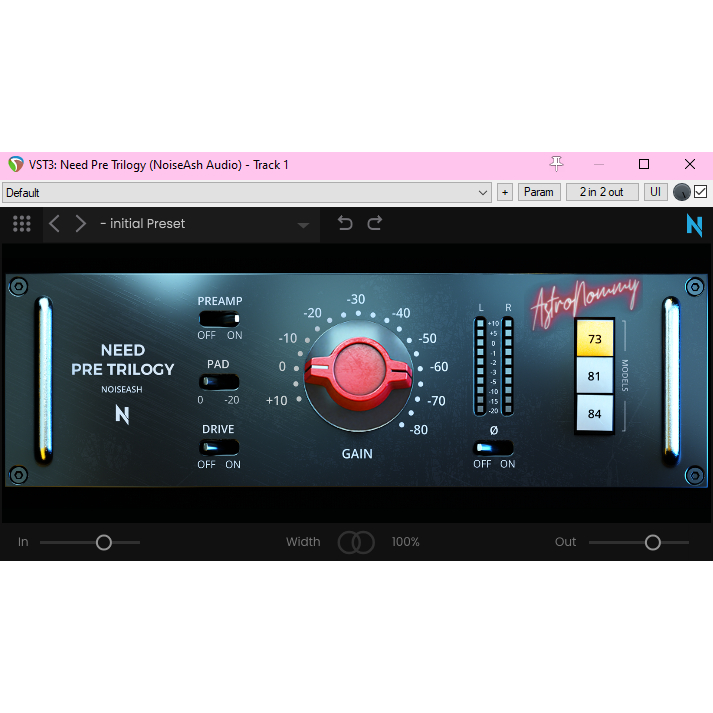713x713 pixels.
Task: Open the preset browser grid icon
Action: click(x=21, y=224)
